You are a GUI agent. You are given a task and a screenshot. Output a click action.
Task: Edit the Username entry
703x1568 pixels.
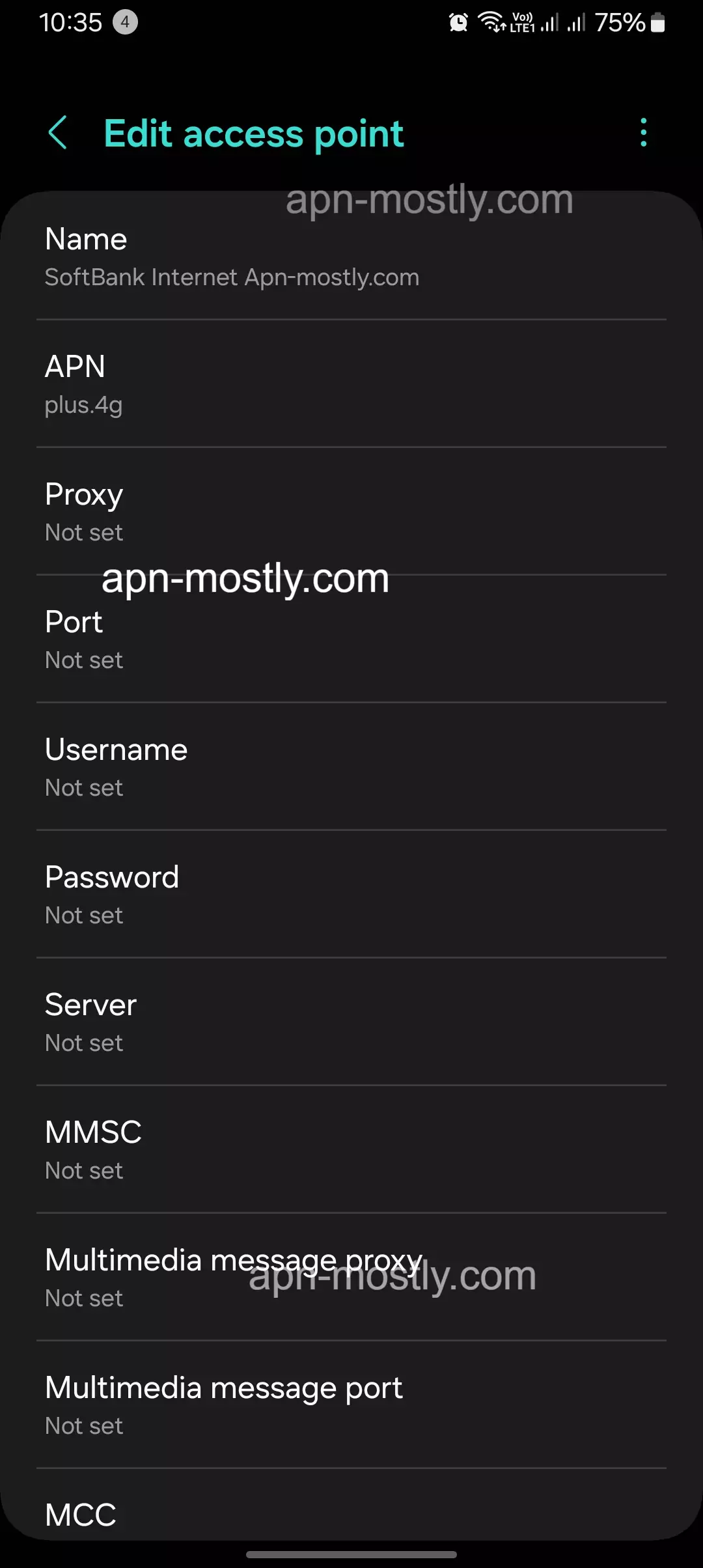[x=351, y=767]
